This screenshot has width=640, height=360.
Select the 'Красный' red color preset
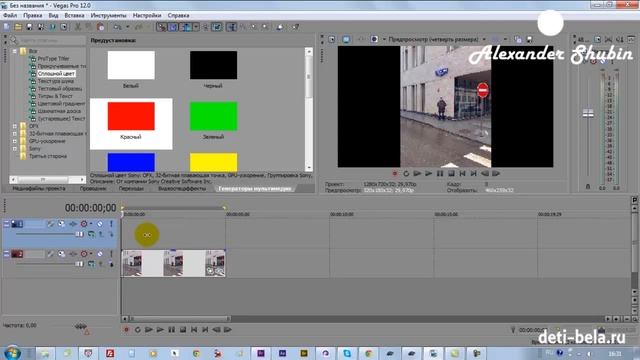[x=131, y=124]
